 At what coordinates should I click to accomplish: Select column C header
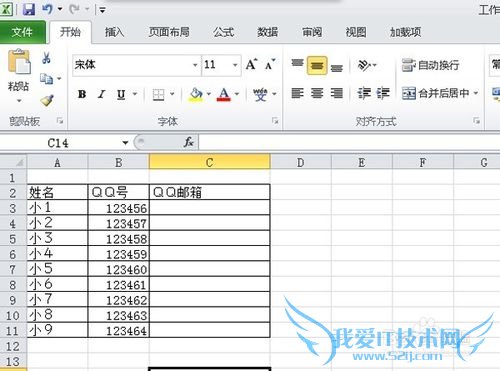[x=209, y=162]
